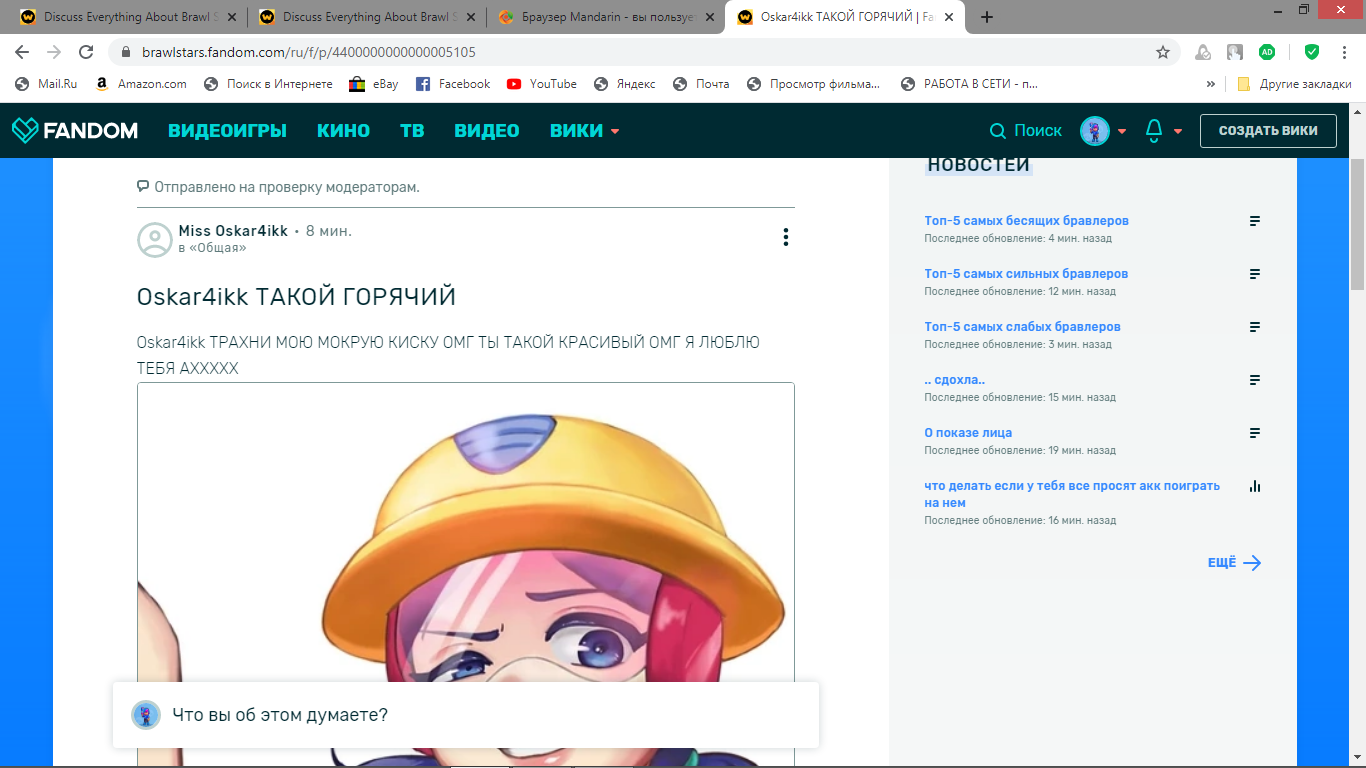Open the Facebook bookmark
The height and width of the screenshot is (768, 1366).
tap(452, 84)
